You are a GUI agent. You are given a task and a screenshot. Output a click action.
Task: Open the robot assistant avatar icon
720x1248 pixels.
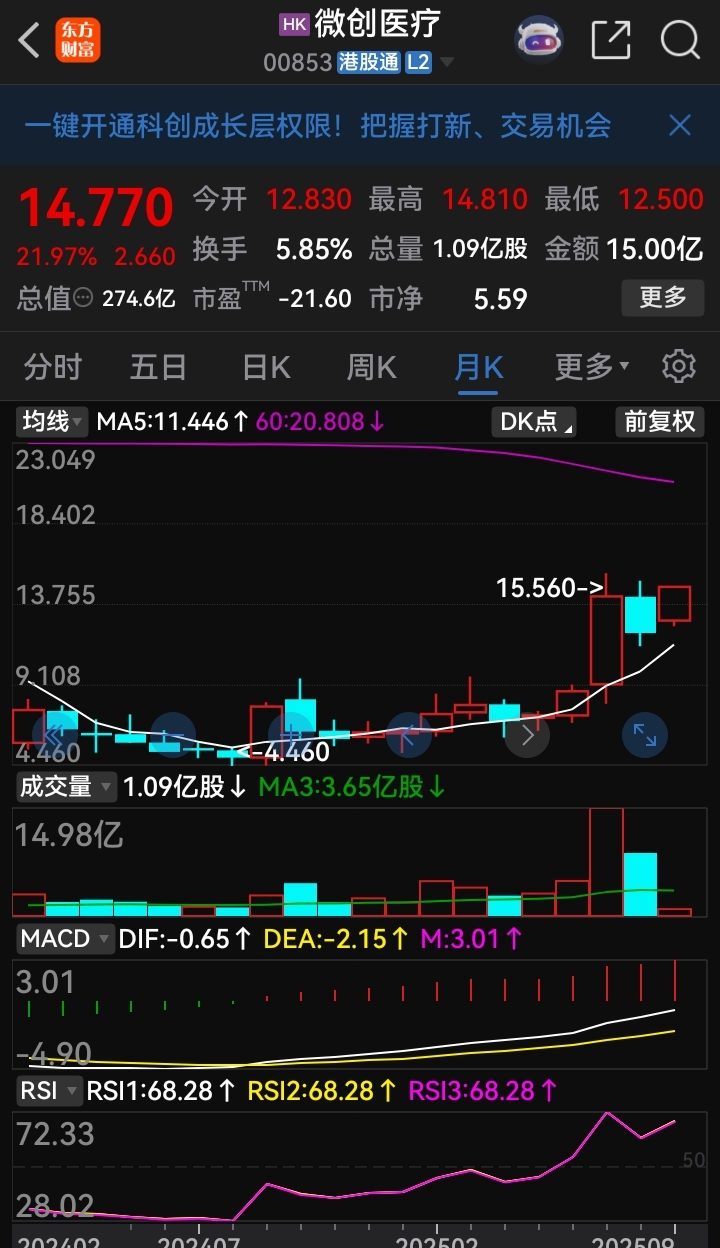[x=539, y=40]
